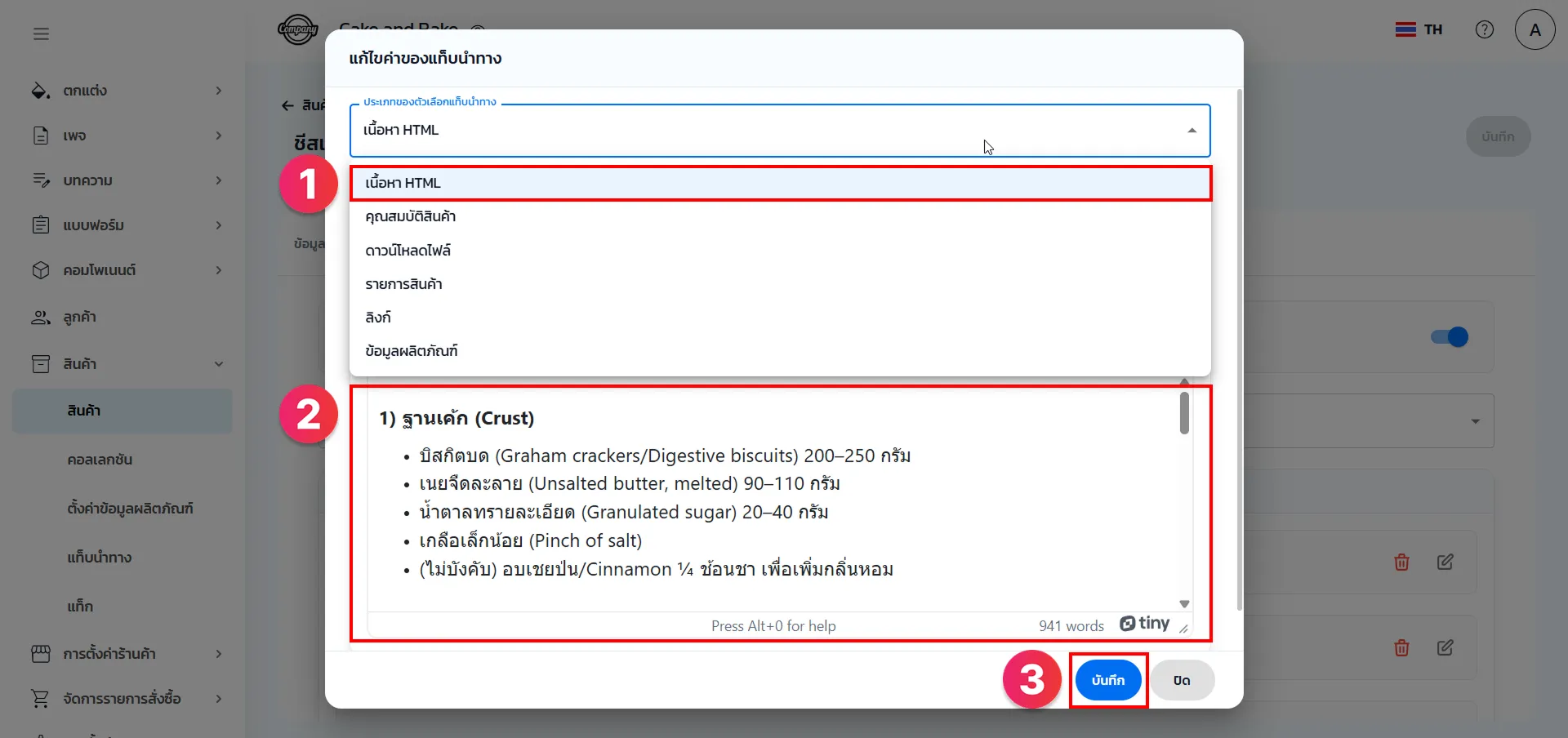The height and width of the screenshot is (738, 1568).
Task: Click the Company logo in header
Action: (297, 29)
